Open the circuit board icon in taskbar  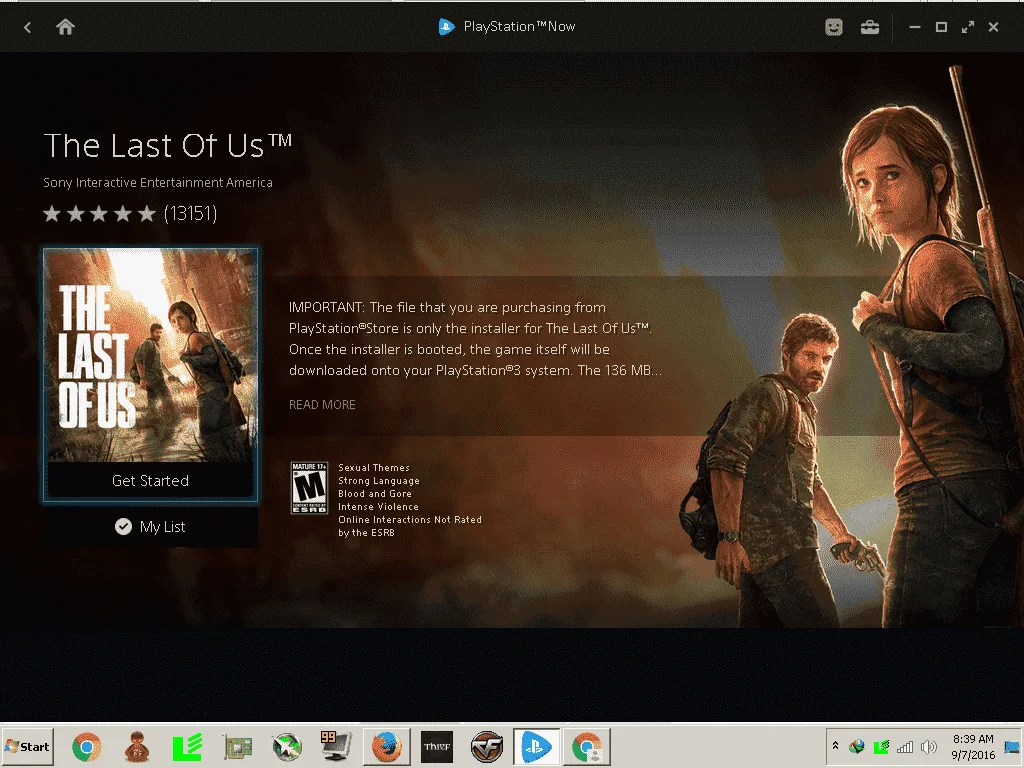pos(238,747)
